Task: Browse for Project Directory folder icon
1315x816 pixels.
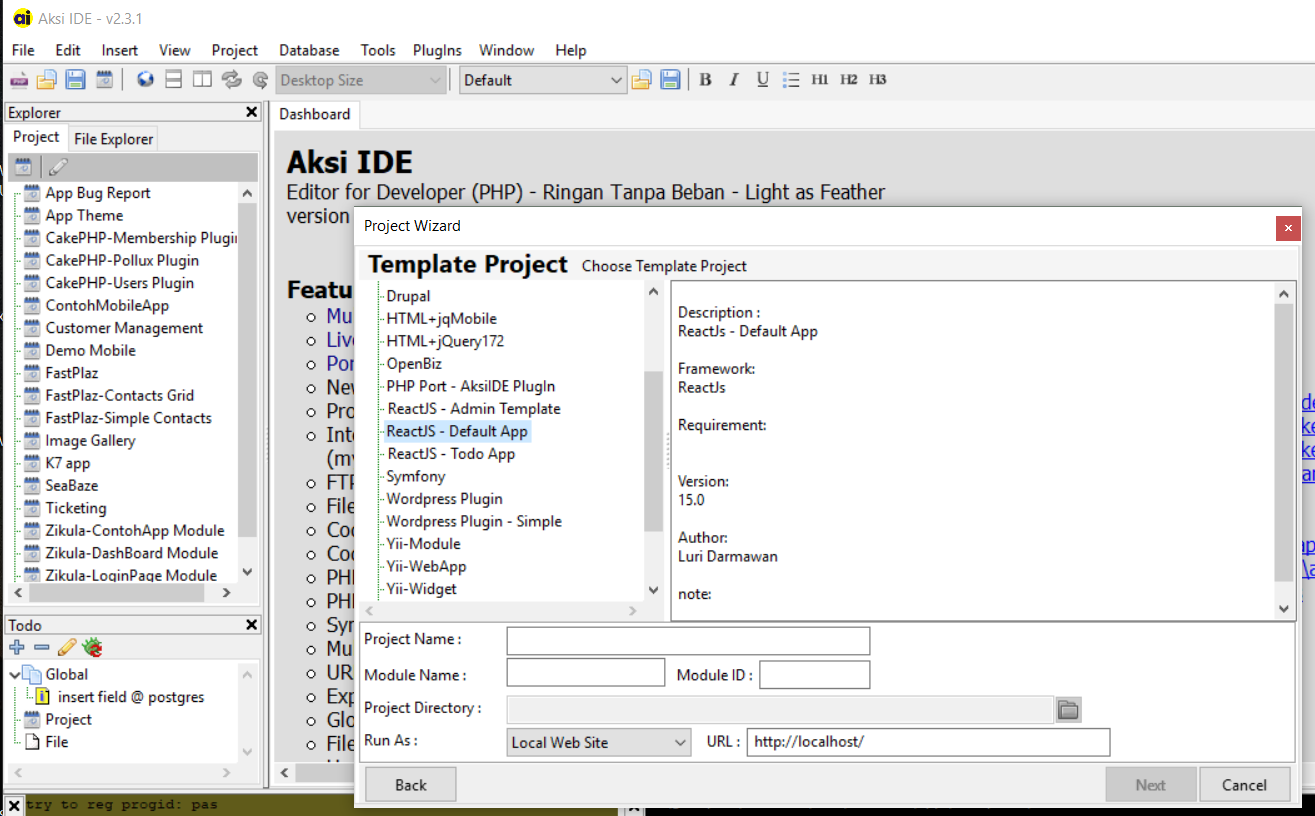Action: (1069, 710)
